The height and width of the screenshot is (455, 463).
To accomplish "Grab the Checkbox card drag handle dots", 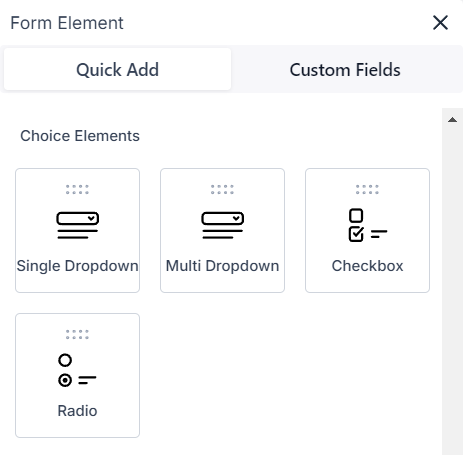I will point(367,189).
